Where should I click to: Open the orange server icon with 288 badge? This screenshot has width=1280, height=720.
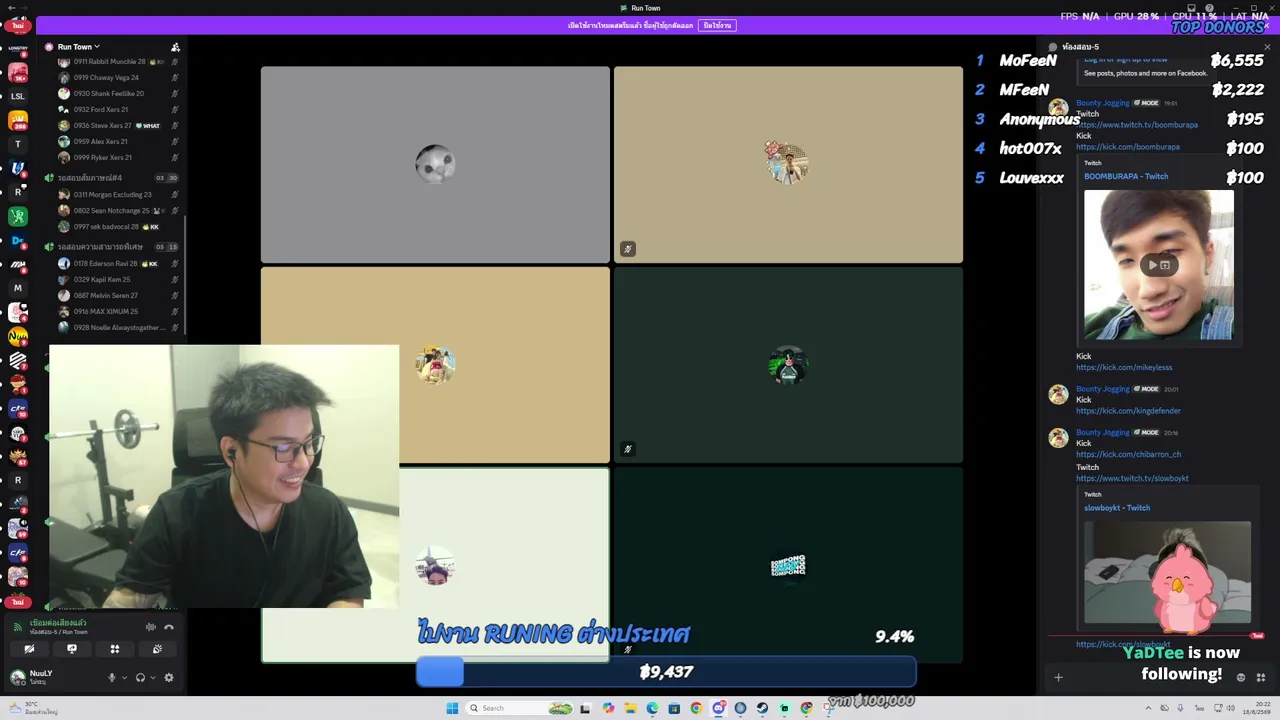click(x=17, y=120)
